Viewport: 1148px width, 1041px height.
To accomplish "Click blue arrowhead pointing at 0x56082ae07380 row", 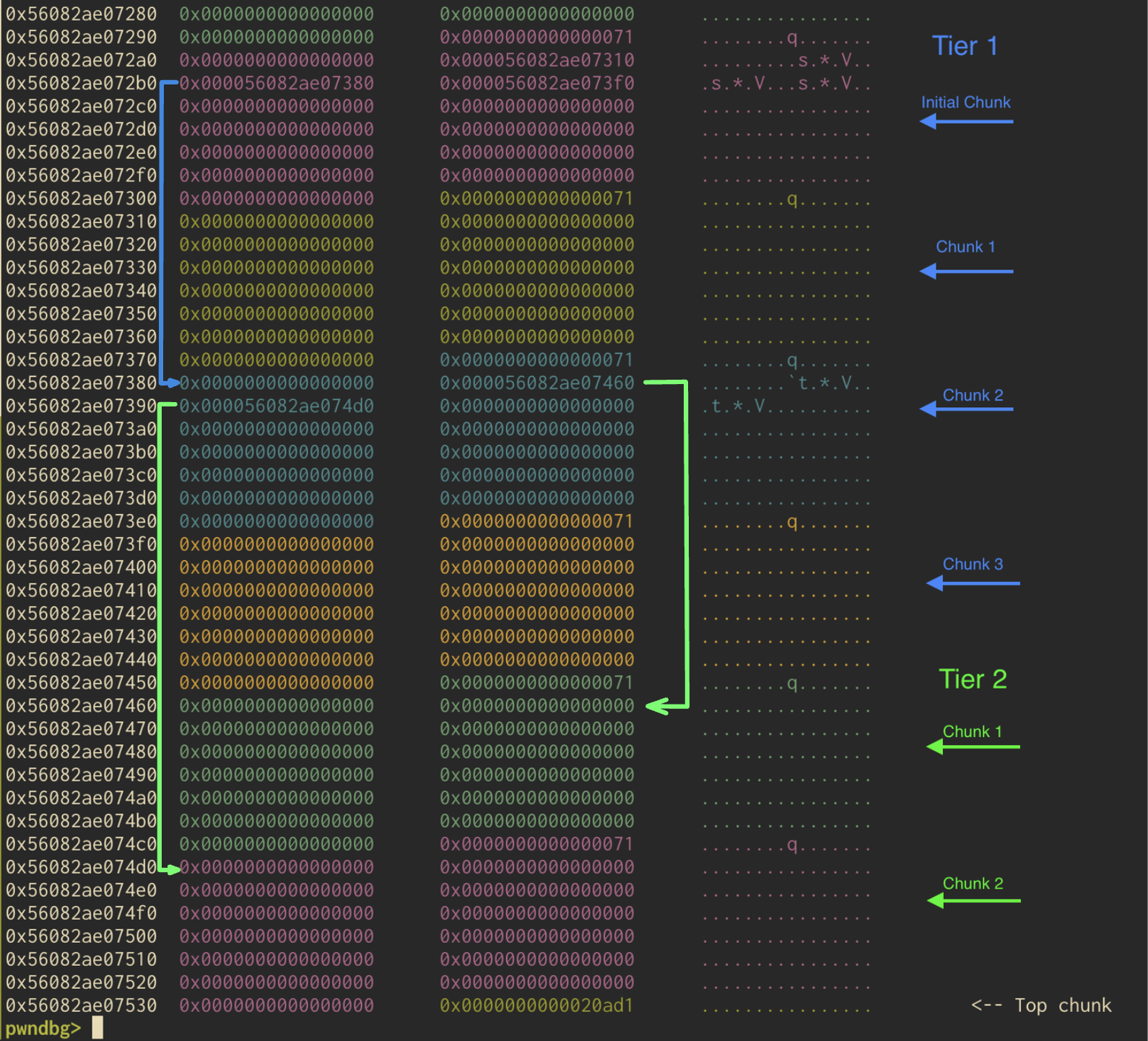I will (172, 383).
